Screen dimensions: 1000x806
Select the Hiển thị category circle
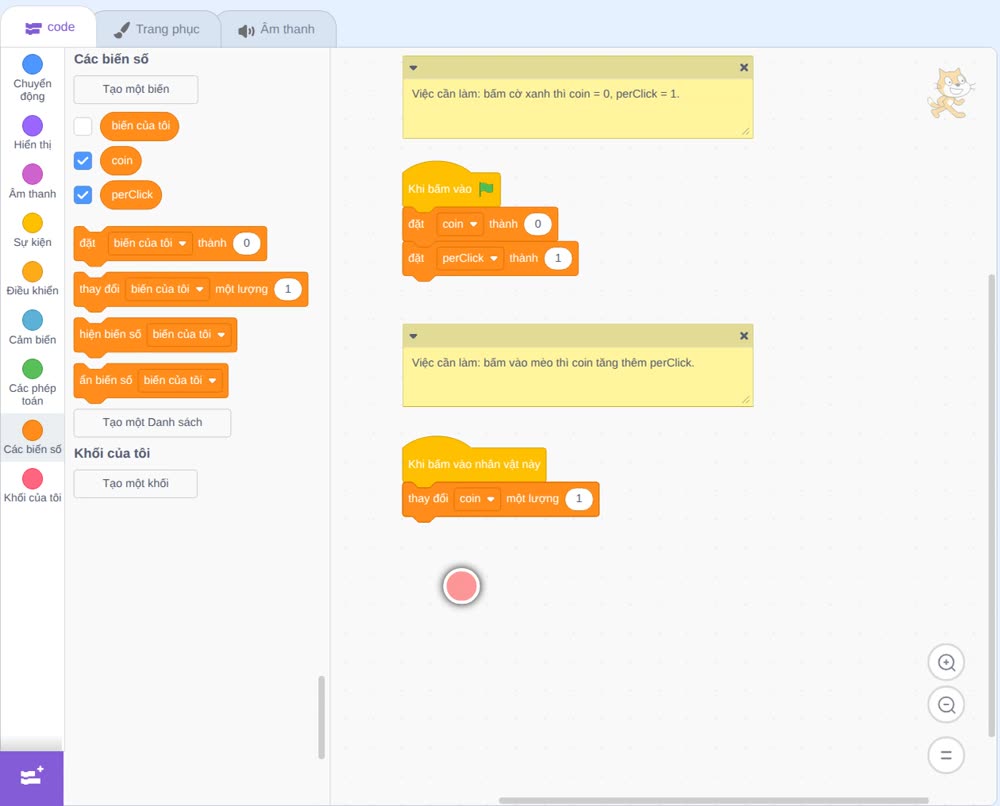tap(33, 126)
